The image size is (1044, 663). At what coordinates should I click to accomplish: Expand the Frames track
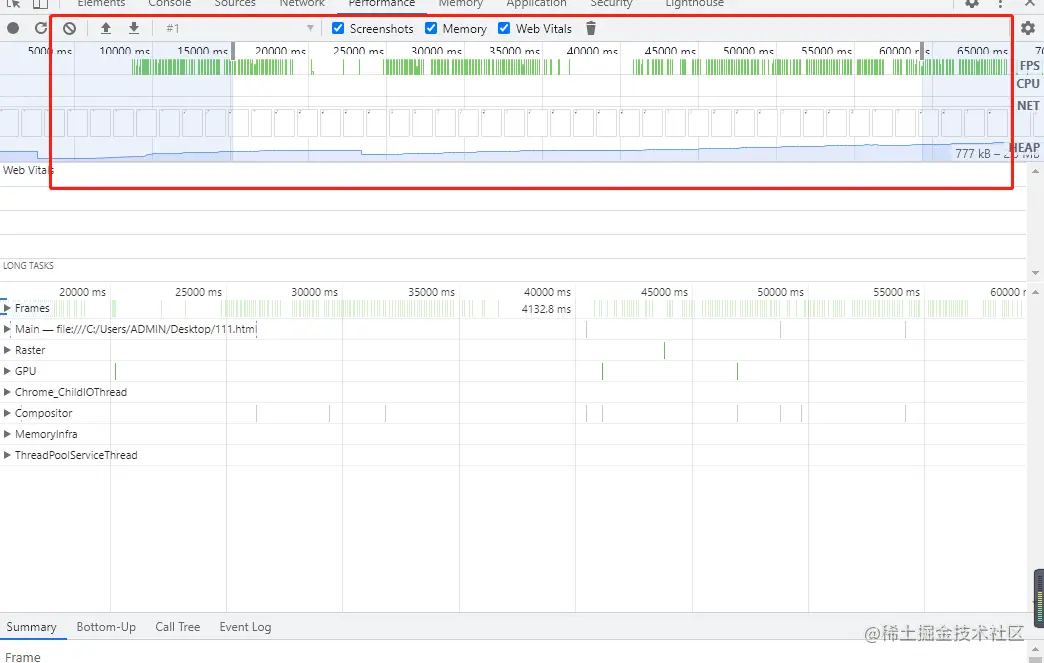click(7, 308)
